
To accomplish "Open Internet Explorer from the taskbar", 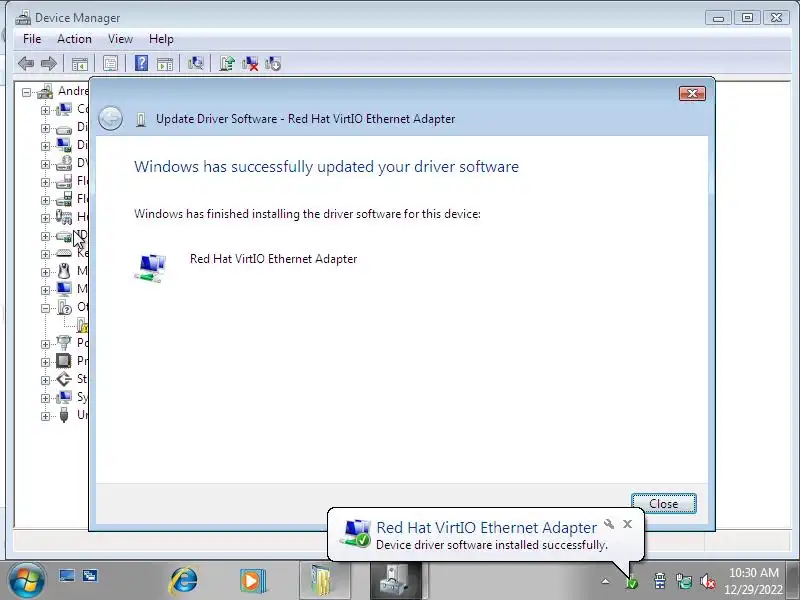I will click(x=184, y=581).
